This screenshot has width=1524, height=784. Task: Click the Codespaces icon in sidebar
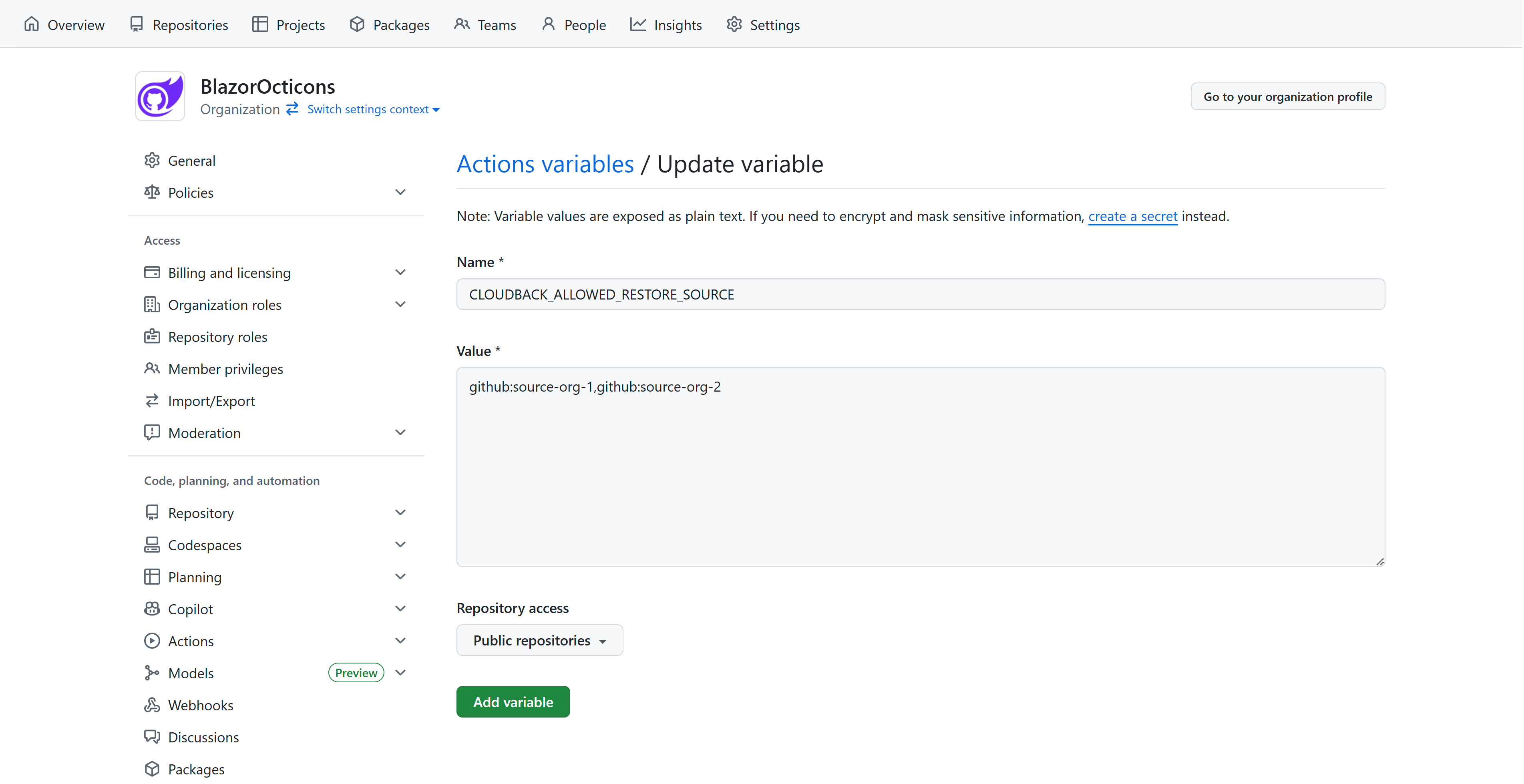pyautogui.click(x=152, y=545)
